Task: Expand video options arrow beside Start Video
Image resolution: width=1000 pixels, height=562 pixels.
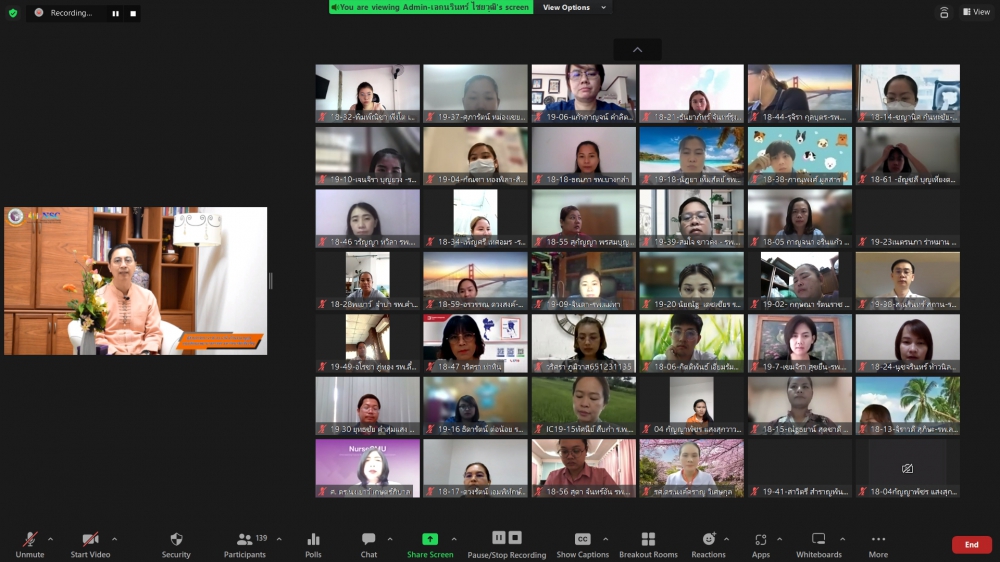Action: point(114,539)
